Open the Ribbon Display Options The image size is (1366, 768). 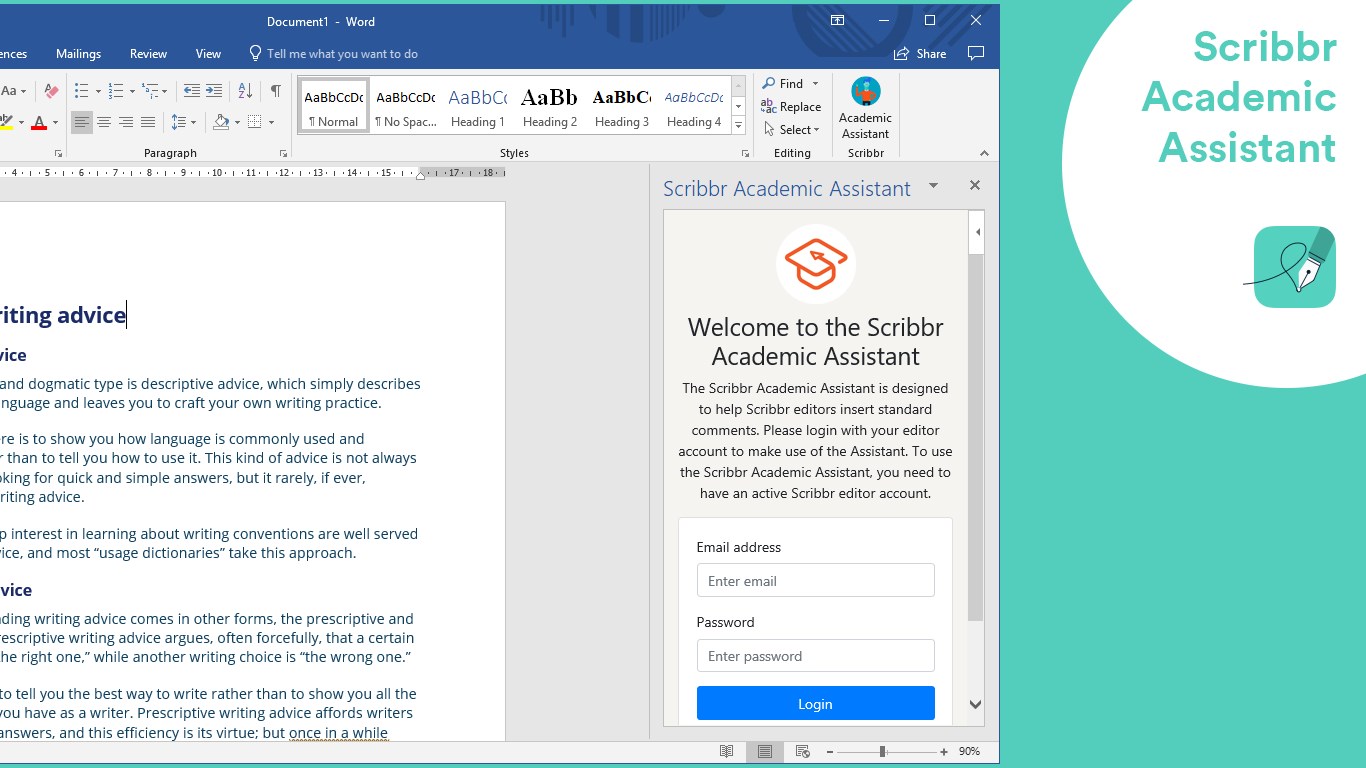tap(838, 20)
